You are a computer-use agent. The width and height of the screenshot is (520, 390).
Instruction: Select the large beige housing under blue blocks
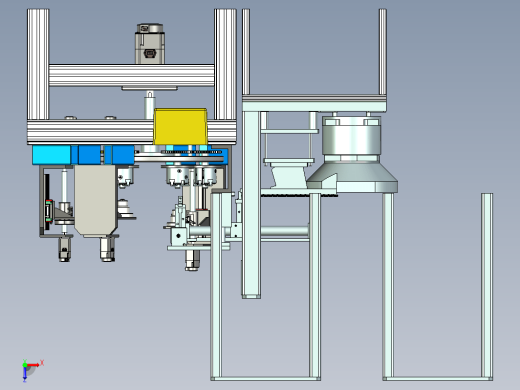[96, 201]
